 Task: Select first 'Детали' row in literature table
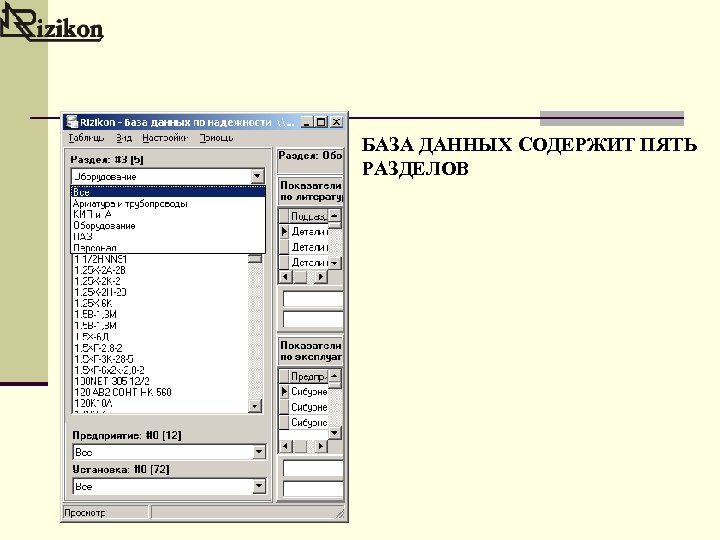click(x=309, y=231)
